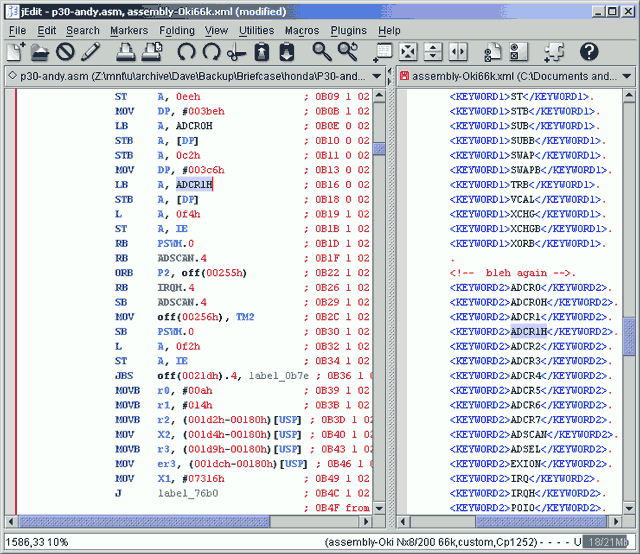Click scroll right arrow in left pane

click(366, 521)
